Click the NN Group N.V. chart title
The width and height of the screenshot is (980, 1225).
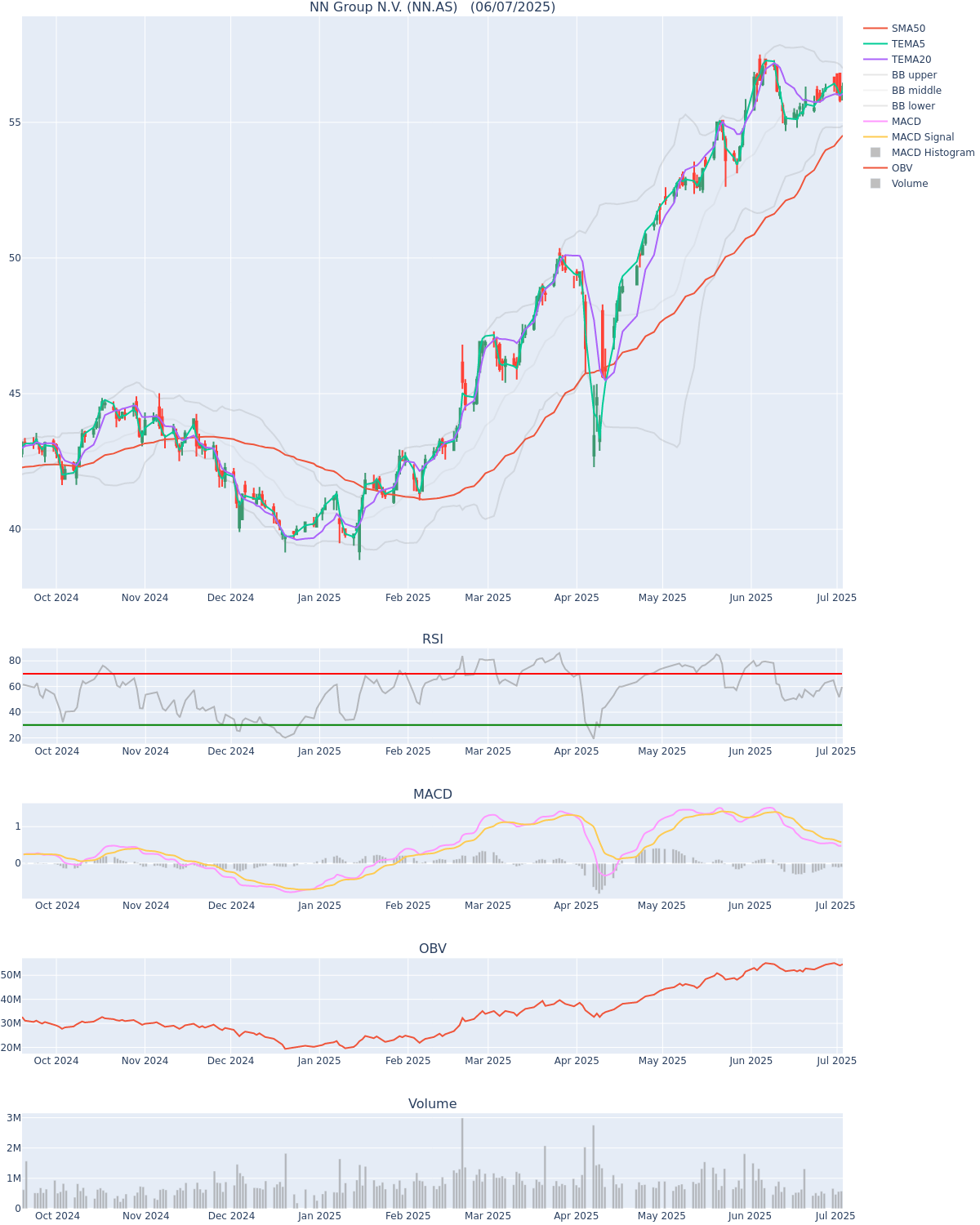click(432, 7)
